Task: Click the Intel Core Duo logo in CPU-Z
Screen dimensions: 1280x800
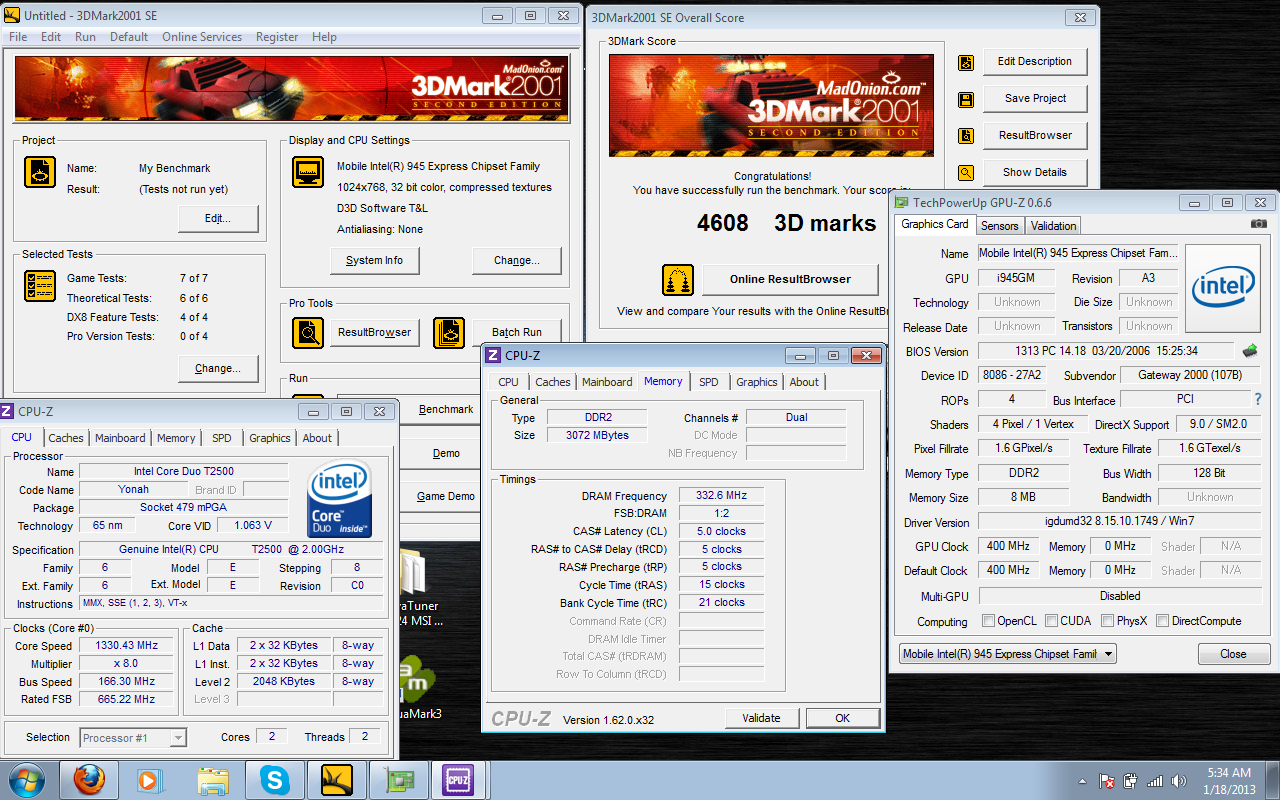Action: click(340, 500)
